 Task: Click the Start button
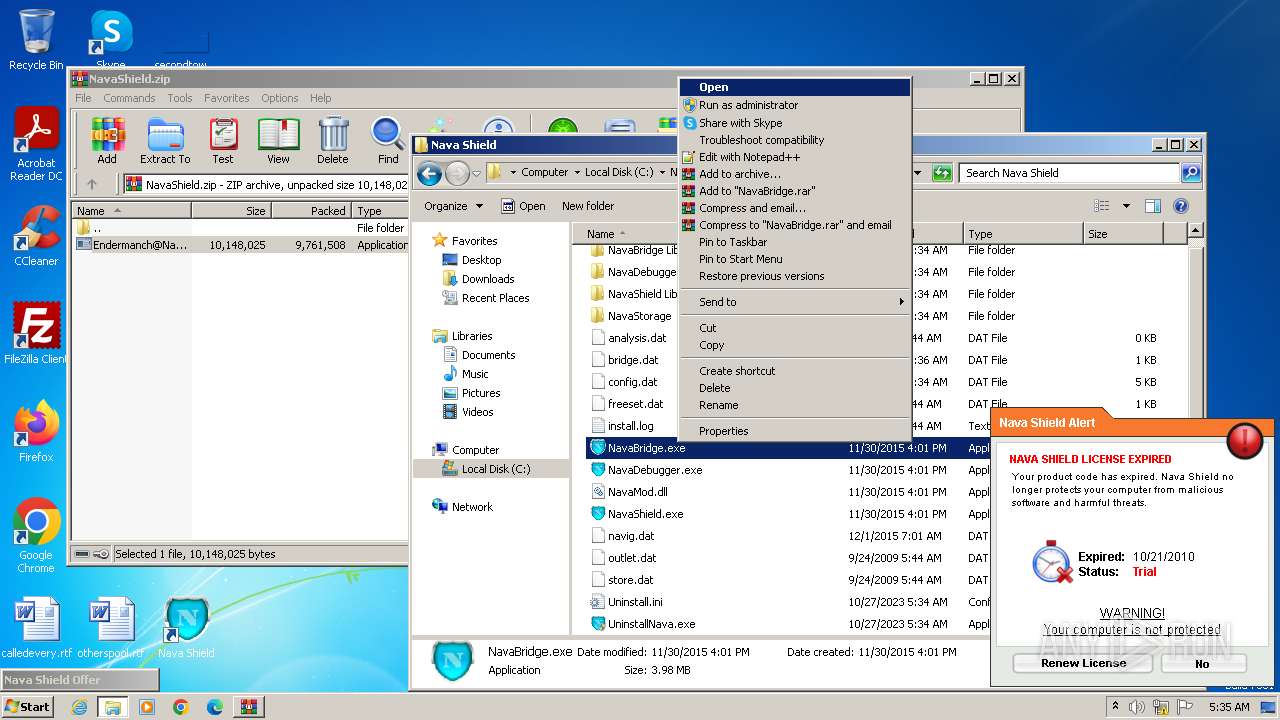click(27, 707)
